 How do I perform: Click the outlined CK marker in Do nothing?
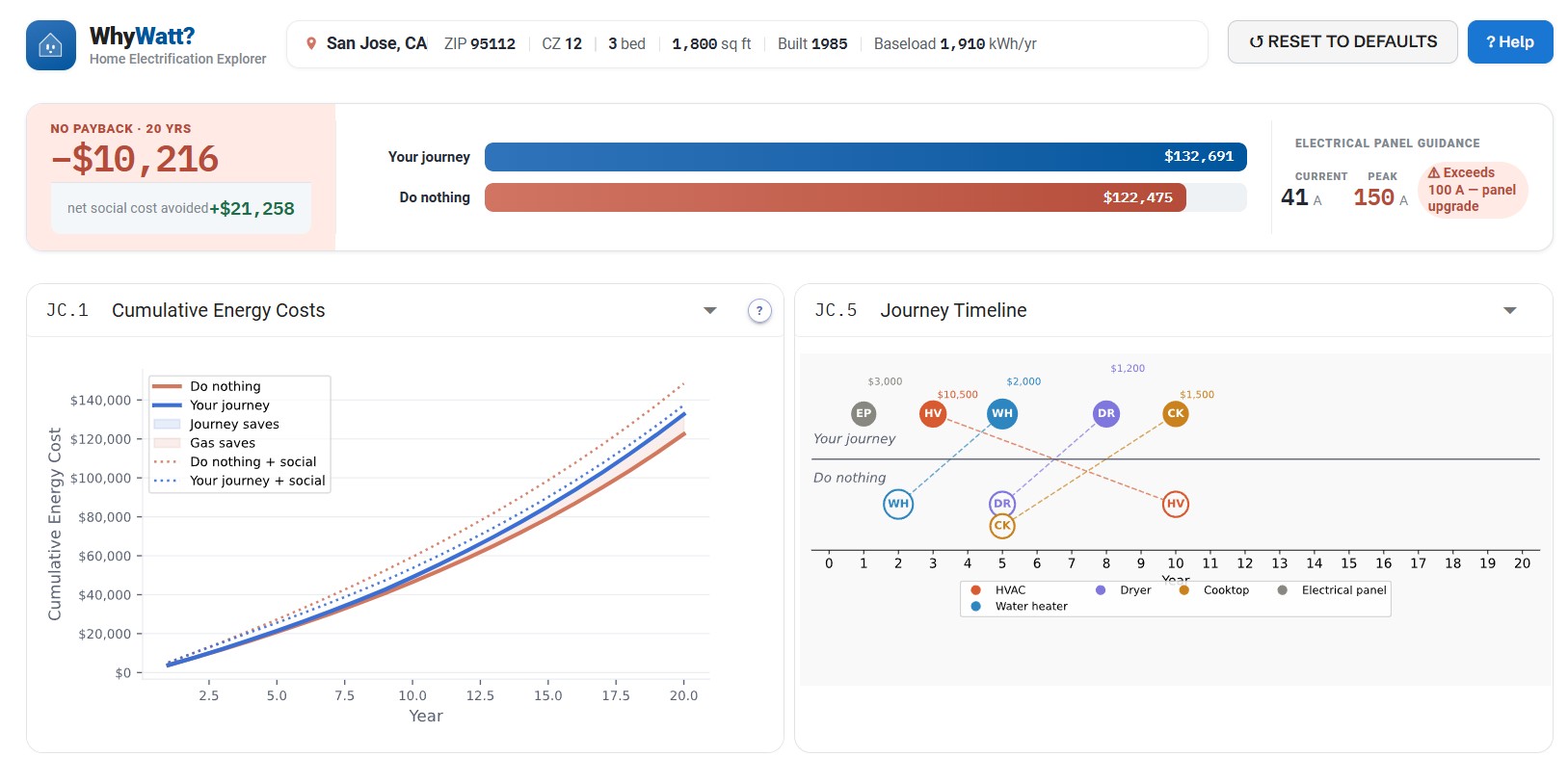tap(1002, 526)
